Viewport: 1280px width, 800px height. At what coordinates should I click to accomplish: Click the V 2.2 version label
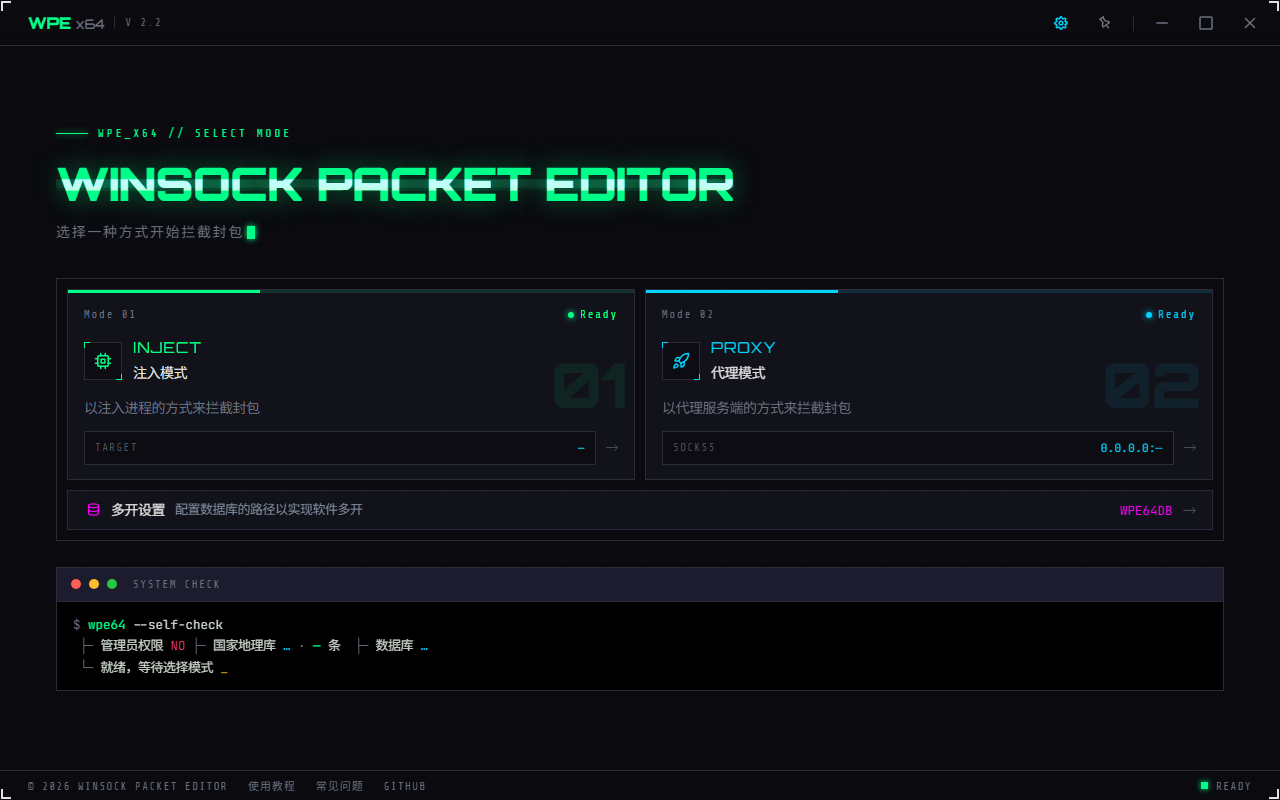(143, 23)
